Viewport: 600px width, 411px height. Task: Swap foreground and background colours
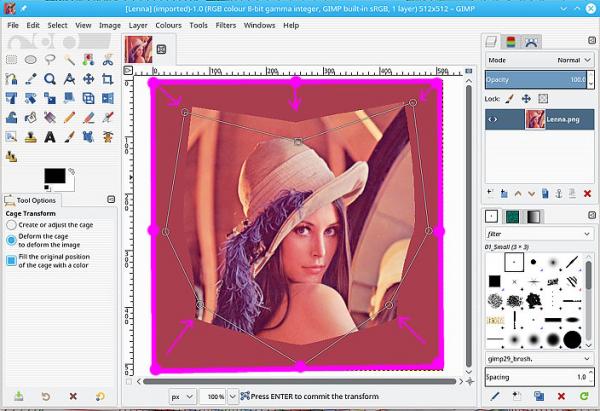click(72, 171)
